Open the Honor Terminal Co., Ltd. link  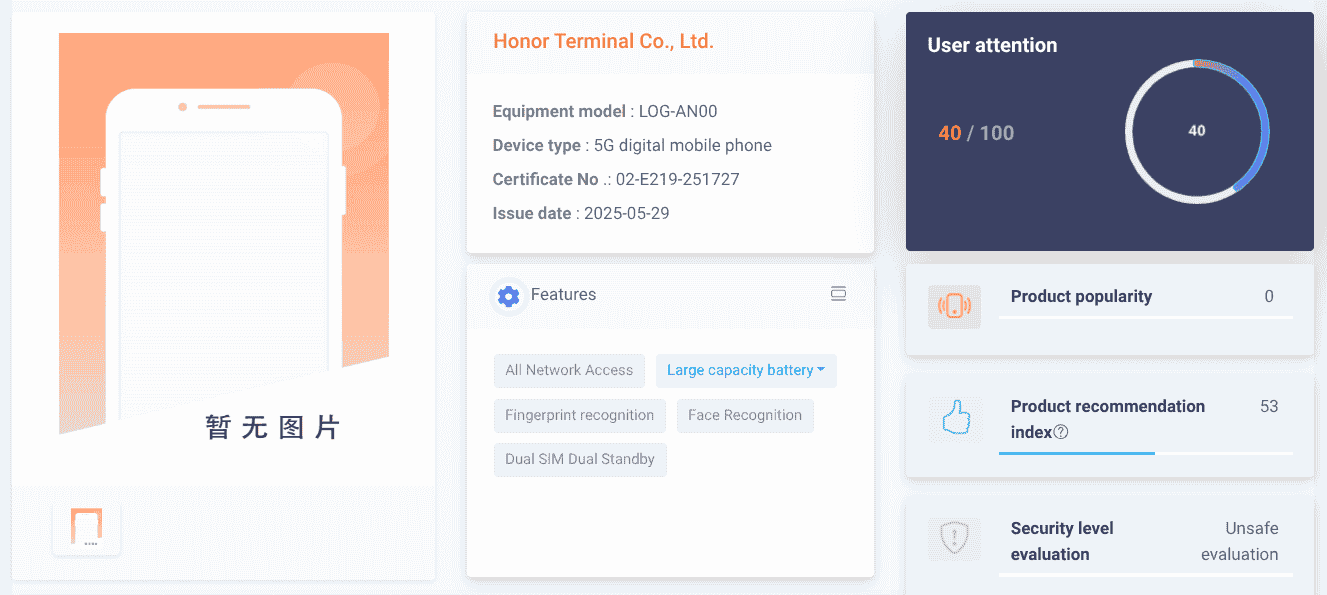(x=603, y=42)
